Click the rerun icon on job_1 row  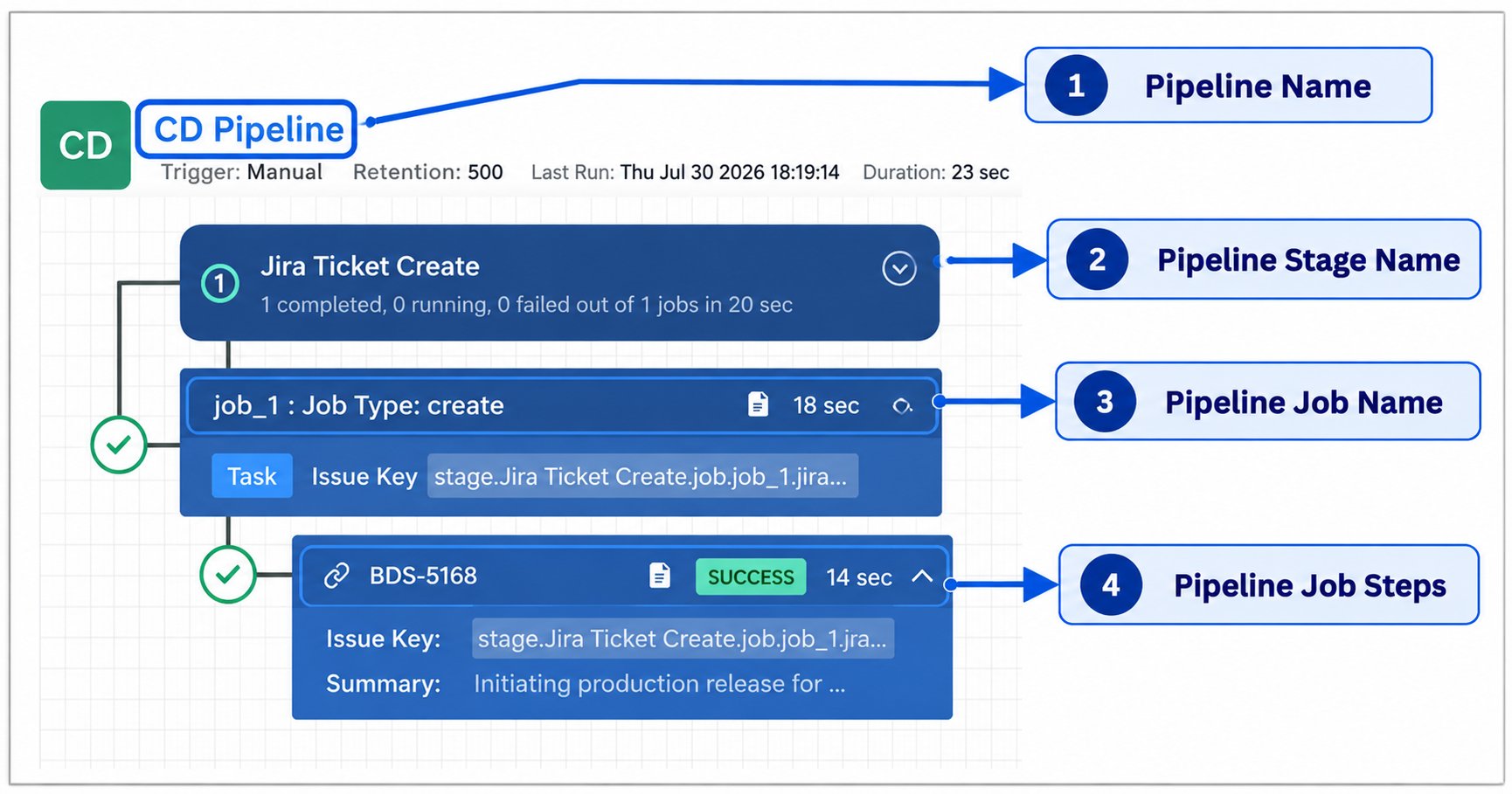(902, 405)
